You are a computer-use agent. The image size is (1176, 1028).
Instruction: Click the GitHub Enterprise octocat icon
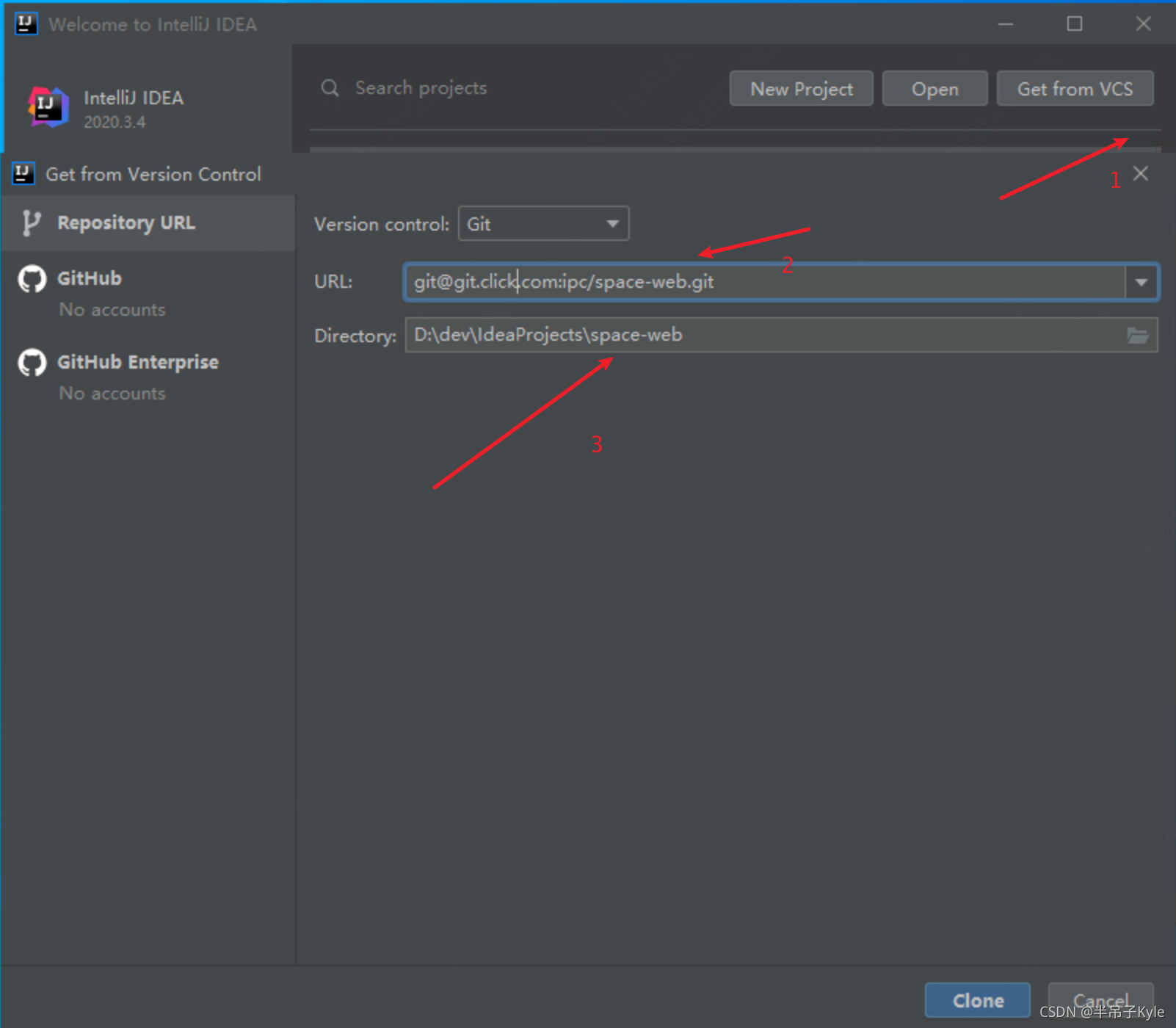pyautogui.click(x=32, y=363)
